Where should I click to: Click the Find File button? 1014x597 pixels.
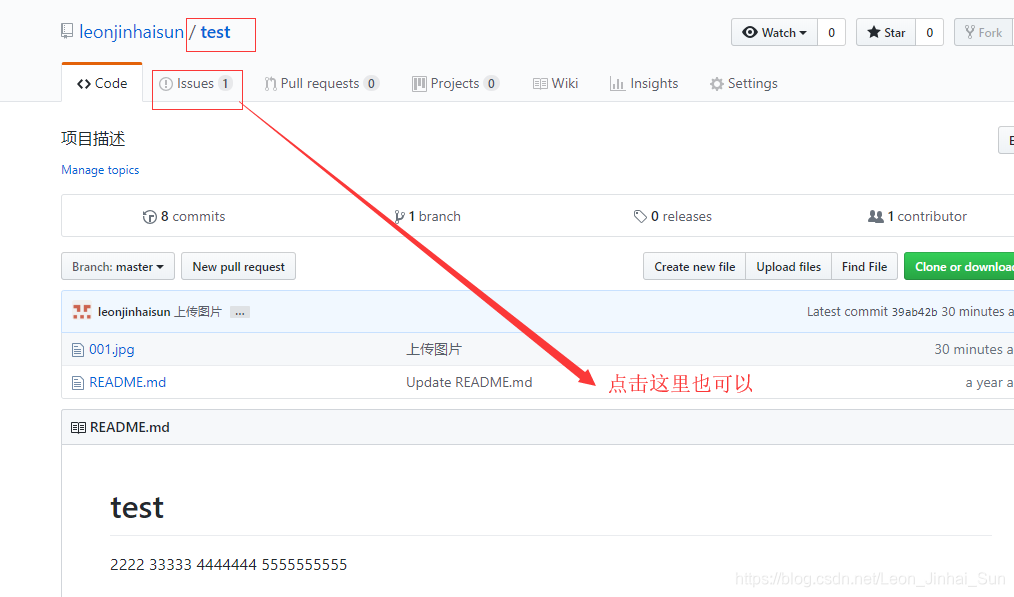click(865, 266)
